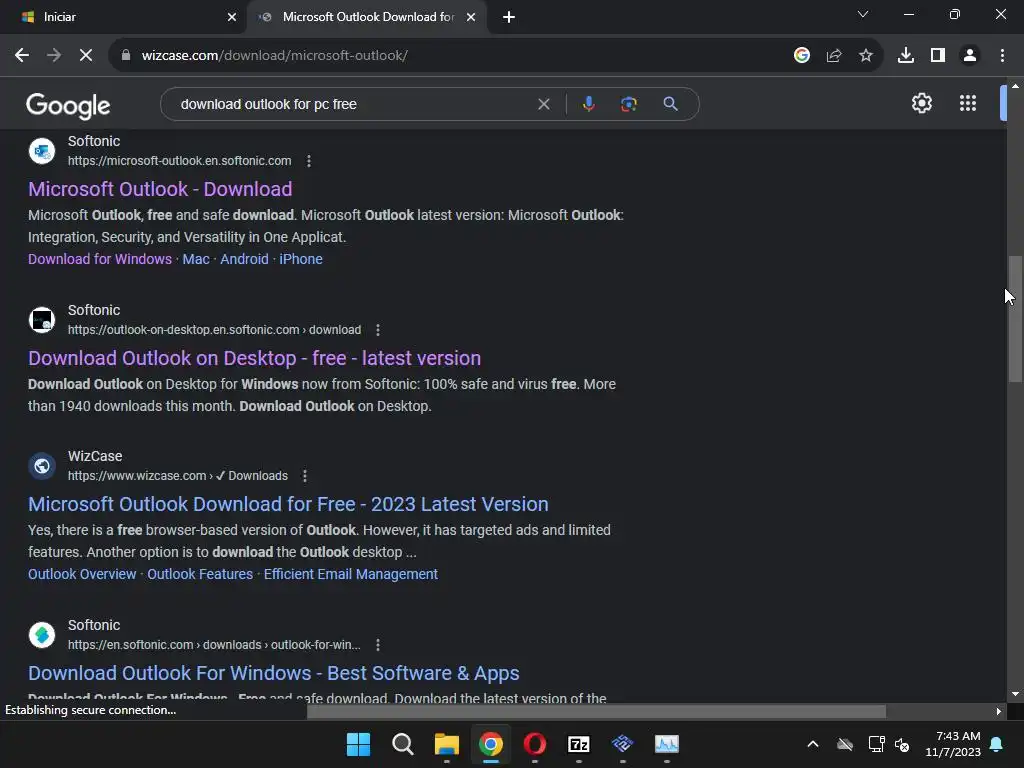Open Opera browser from taskbar
The width and height of the screenshot is (1024, 768).
click(534, 744)
